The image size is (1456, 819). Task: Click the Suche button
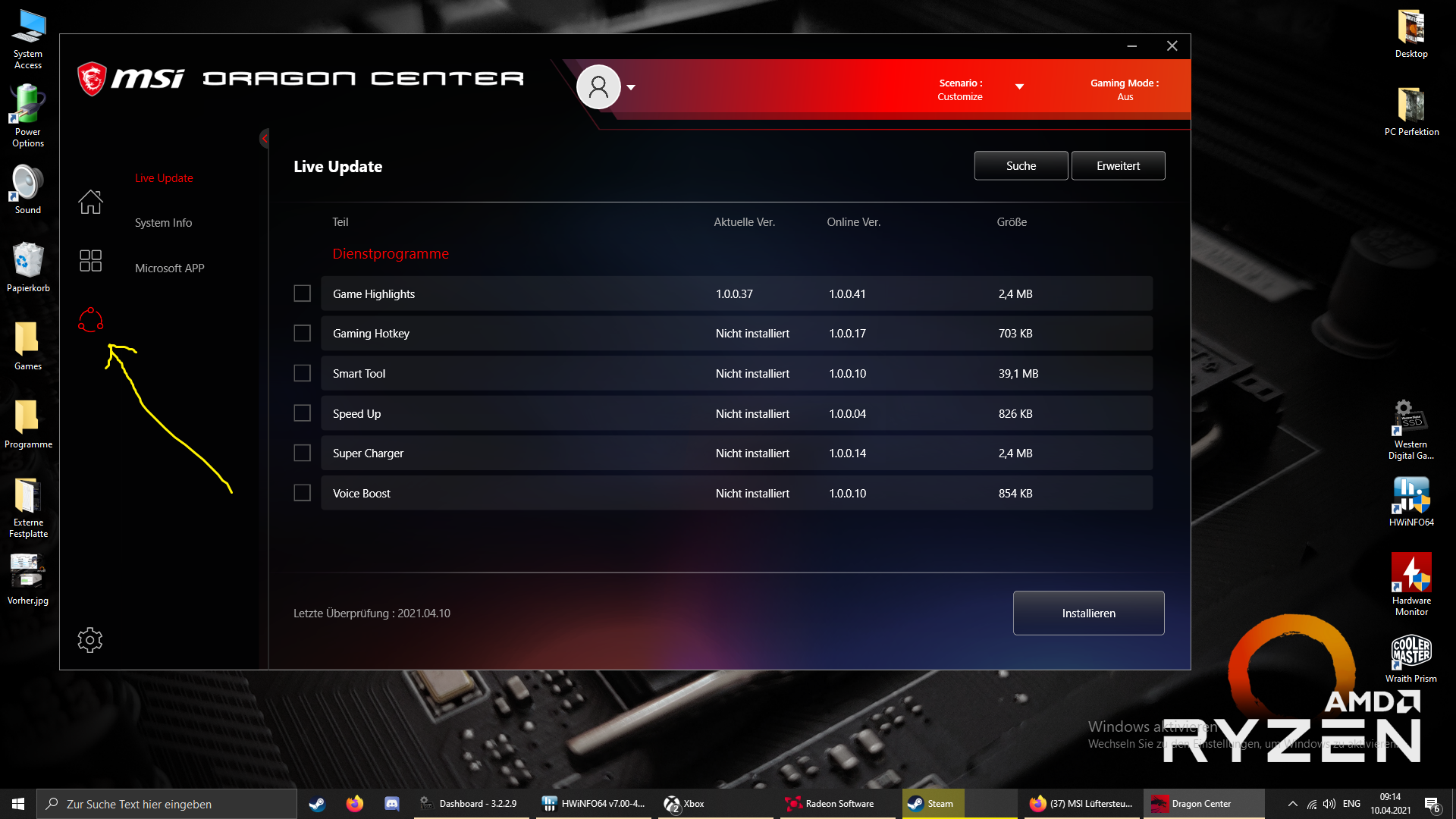pos(1021,166)
